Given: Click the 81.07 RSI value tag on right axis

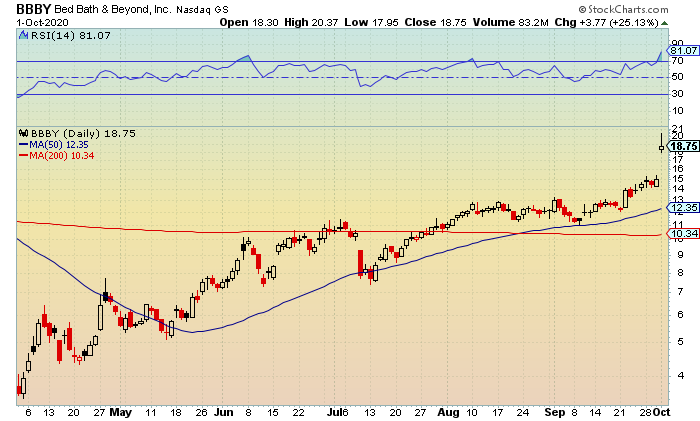Looking at the screenshot, I should click(x=683, y=50).
